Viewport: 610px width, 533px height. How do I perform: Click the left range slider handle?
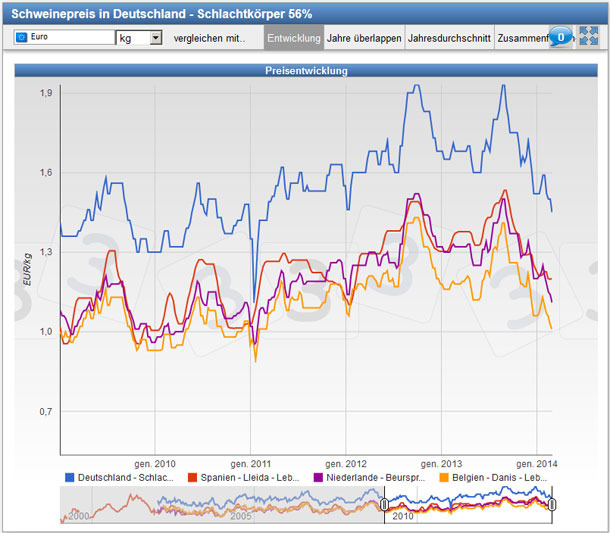384,505
